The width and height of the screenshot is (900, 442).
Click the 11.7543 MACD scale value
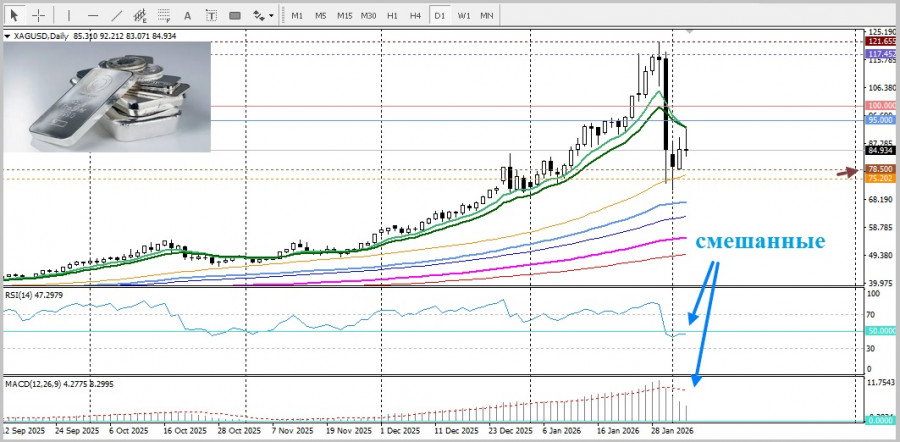[x=882, y=383]
